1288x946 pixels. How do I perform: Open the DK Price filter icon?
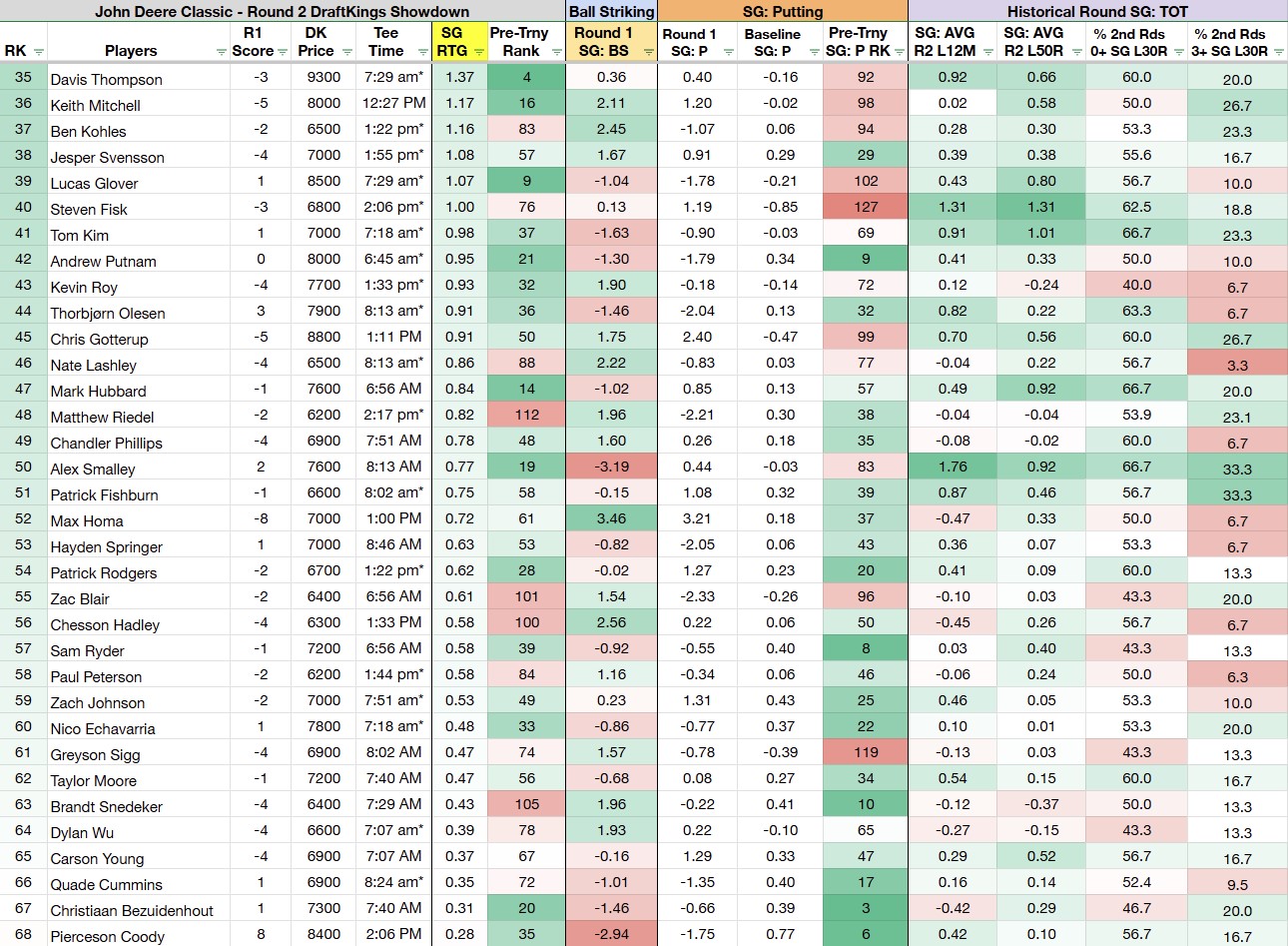click(x=346, y=51)
